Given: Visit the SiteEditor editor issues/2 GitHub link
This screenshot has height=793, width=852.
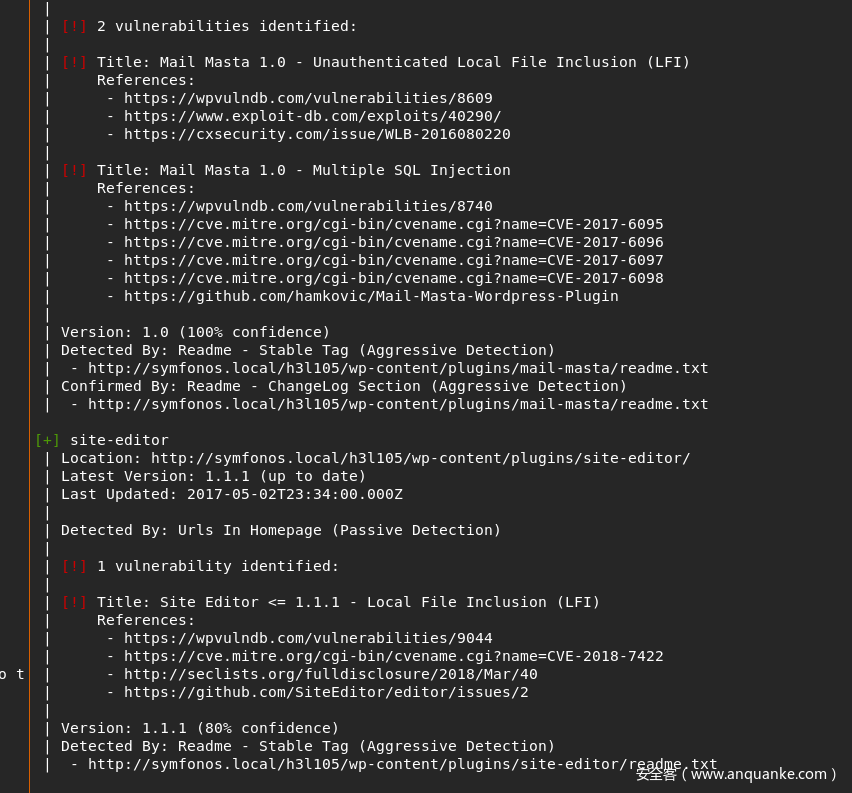Looking at the screenshot, I should (x=326, y=692).
